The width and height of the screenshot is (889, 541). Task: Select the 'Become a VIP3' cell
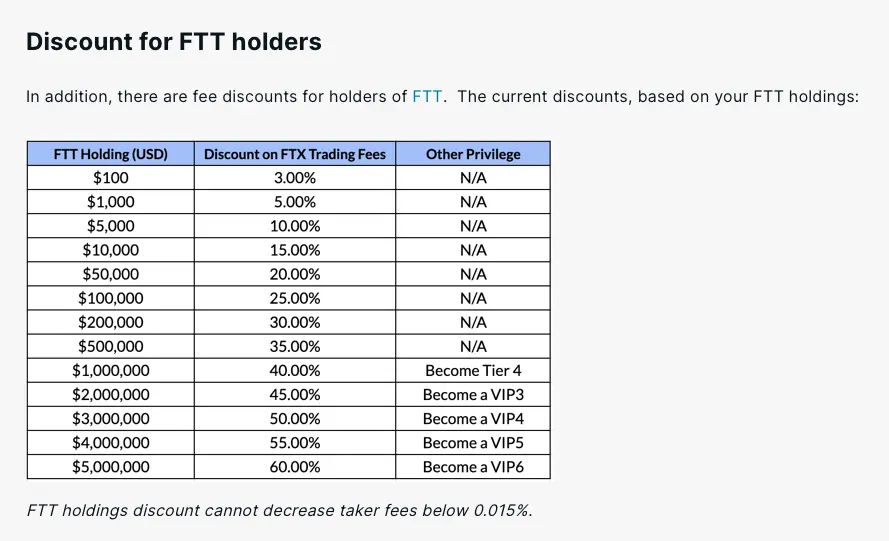coord(473,395)
